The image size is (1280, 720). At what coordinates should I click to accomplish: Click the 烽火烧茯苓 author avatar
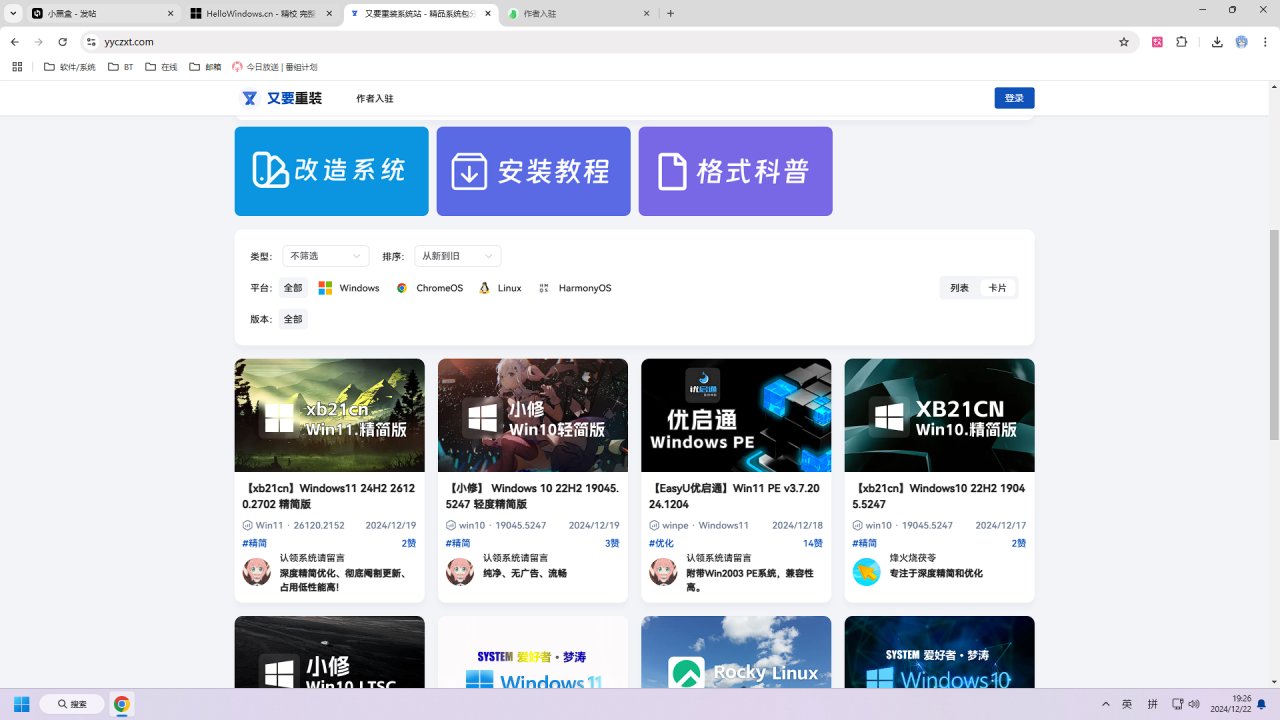[x=866, y=572]
